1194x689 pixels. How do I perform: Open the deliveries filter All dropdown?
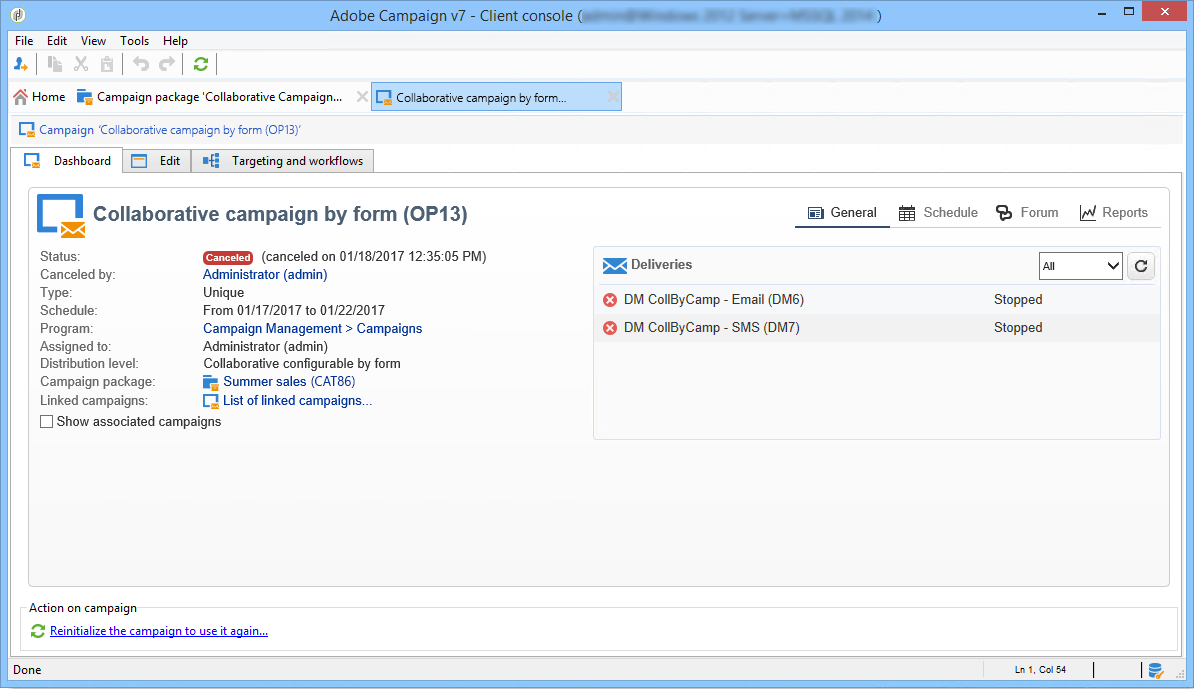(1081, 266)
